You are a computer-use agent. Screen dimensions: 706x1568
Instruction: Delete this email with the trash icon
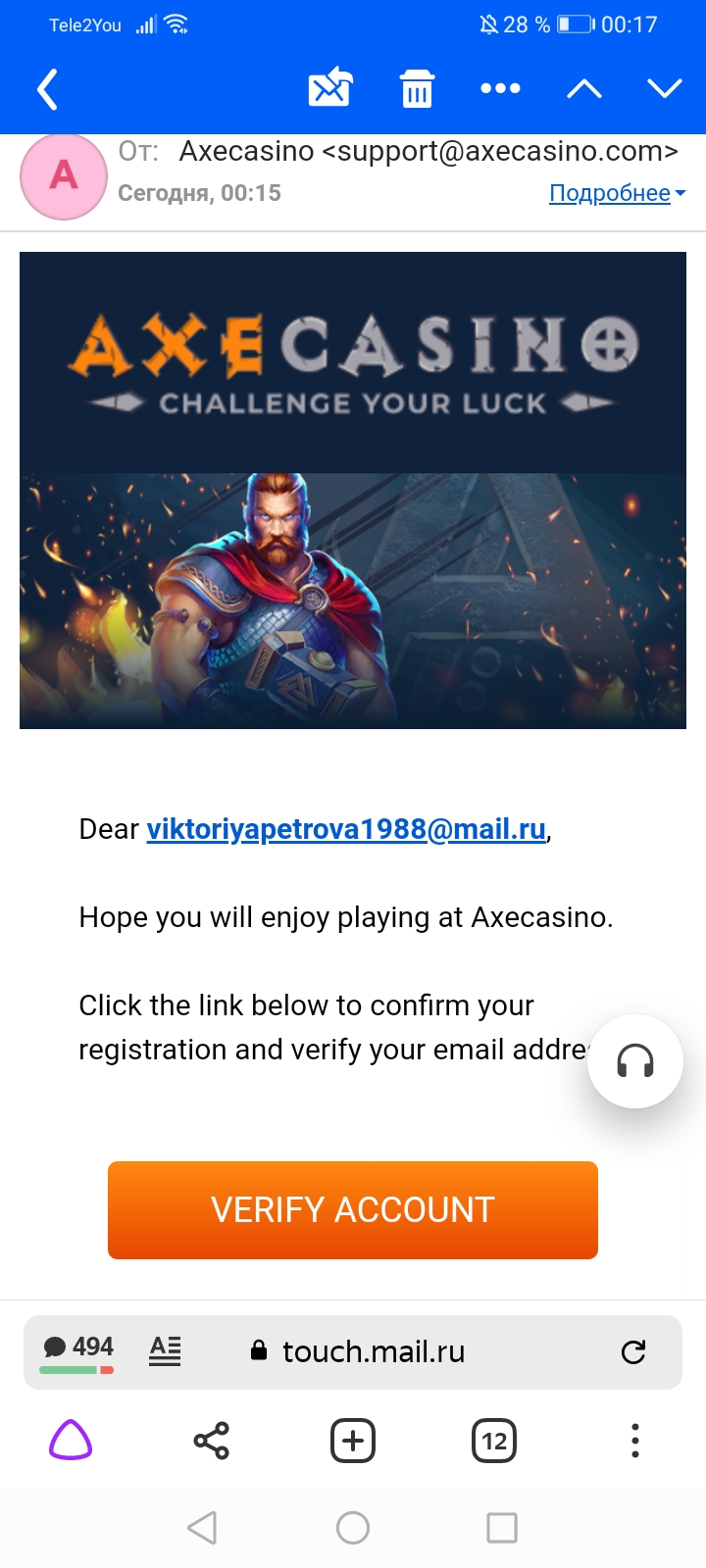coord(417,89)
